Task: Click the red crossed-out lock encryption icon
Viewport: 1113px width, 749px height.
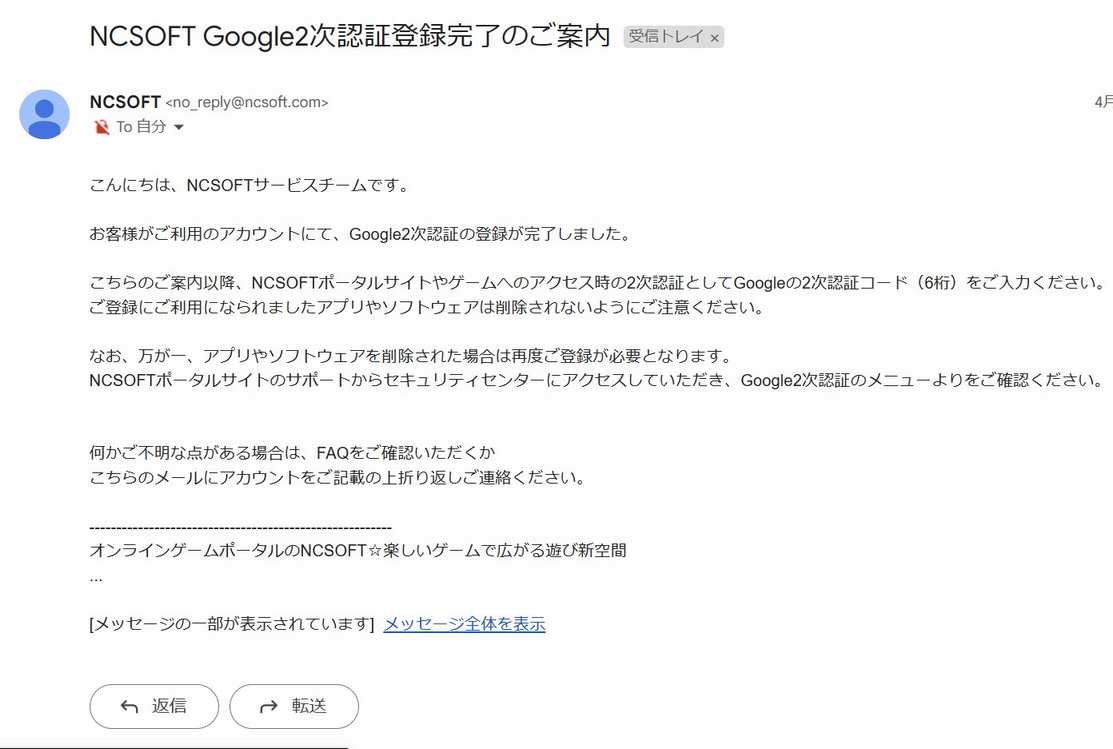Action: pos(101,127)
